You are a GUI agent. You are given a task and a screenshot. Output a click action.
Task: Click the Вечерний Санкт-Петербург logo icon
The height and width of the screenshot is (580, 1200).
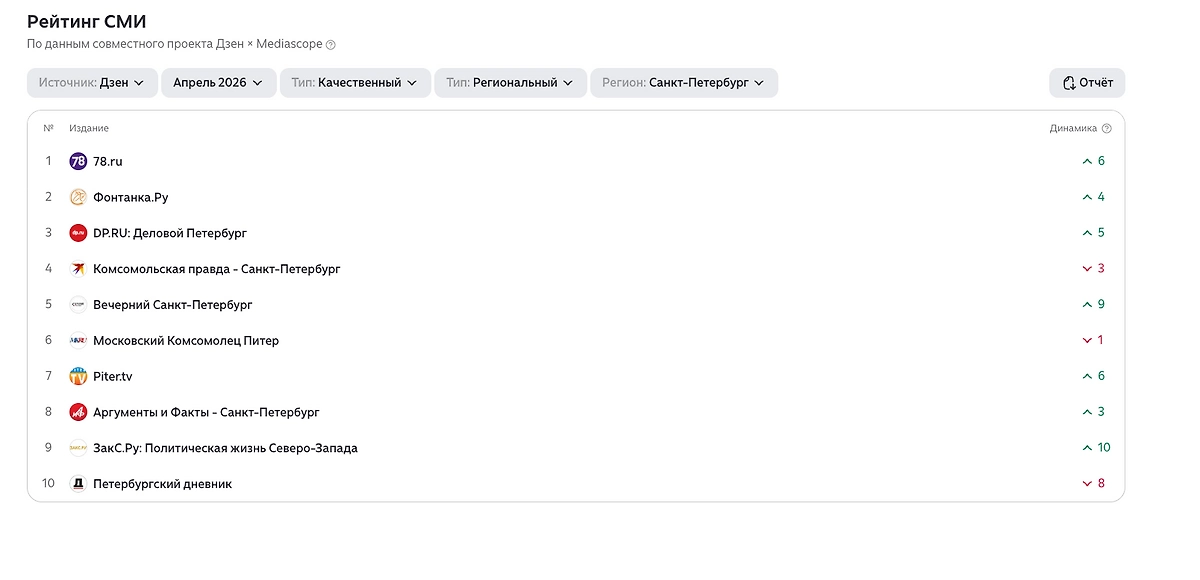point(78,305)
